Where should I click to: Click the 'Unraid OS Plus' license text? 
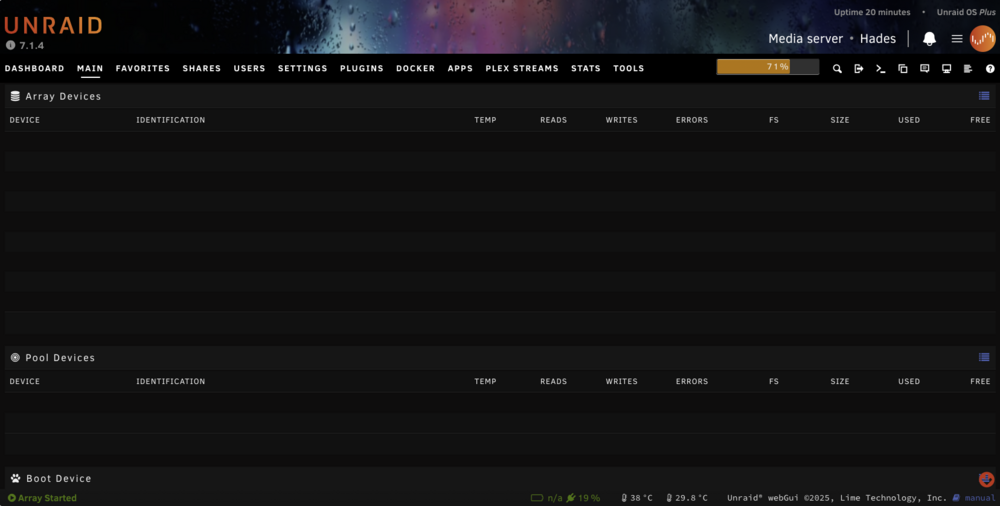pyautogui.click(x=966, y=12)
